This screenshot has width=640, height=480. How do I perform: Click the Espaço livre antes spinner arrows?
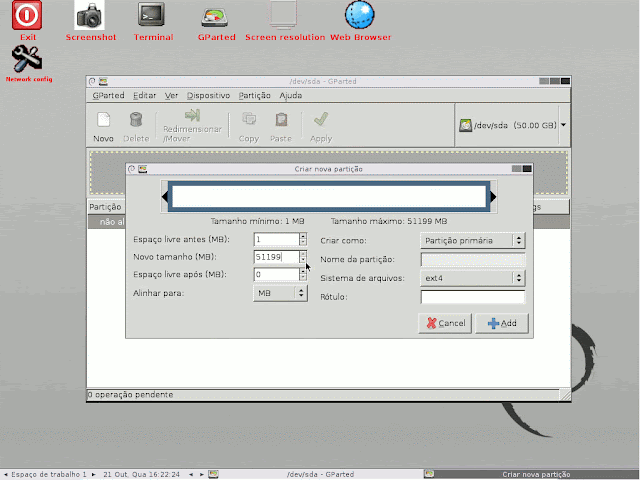pos(303,239)
